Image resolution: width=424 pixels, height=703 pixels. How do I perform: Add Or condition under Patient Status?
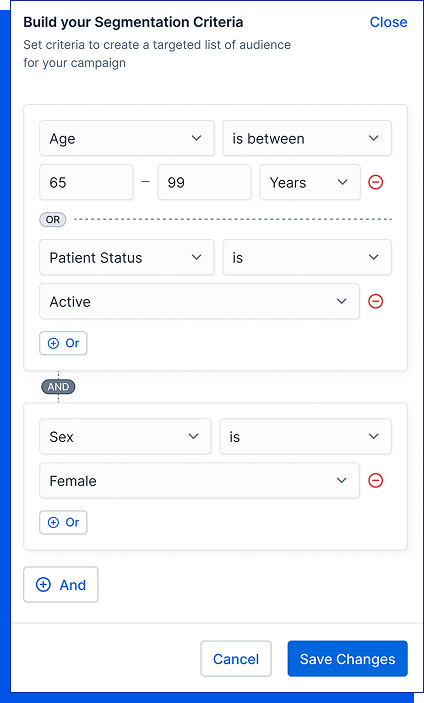[x=63, y=343]
